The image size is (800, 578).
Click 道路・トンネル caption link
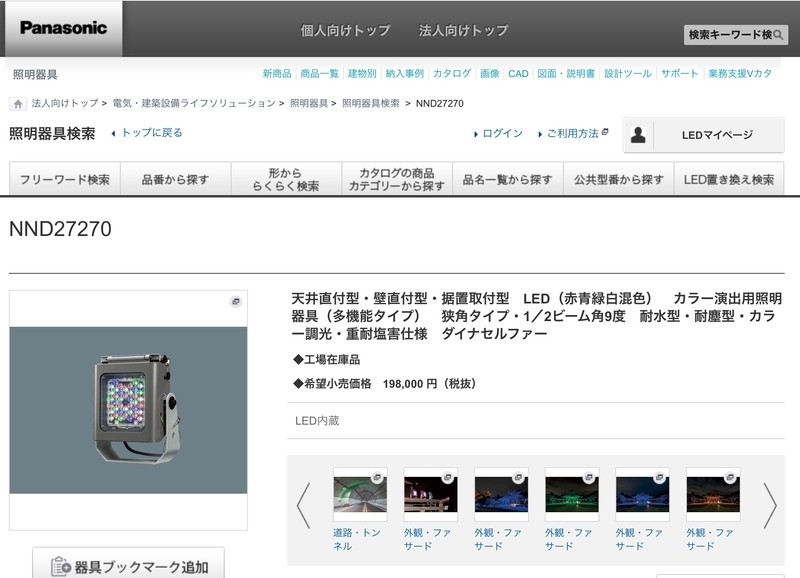tap(357, 539)
